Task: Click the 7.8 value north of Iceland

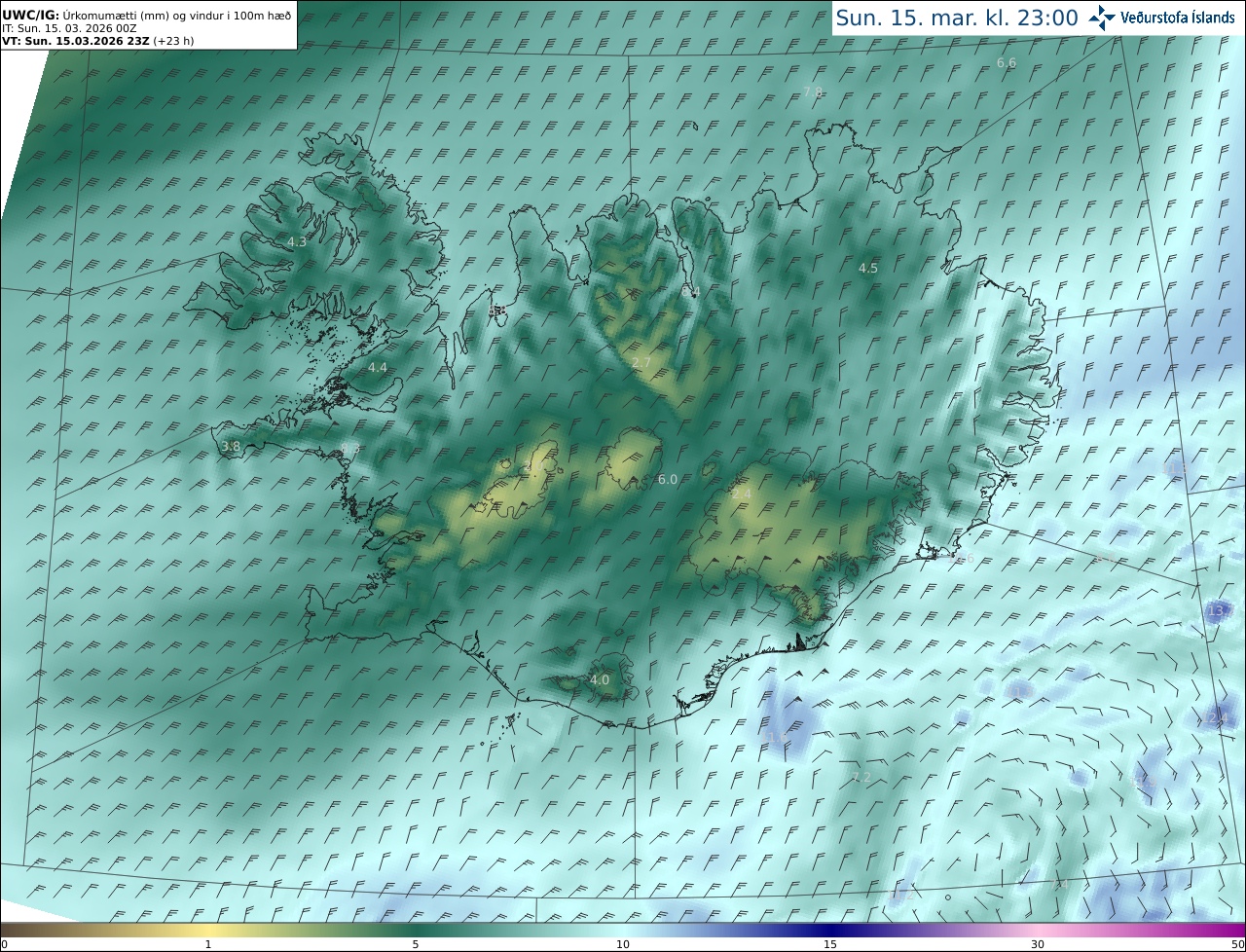Action: click(813, 92)
